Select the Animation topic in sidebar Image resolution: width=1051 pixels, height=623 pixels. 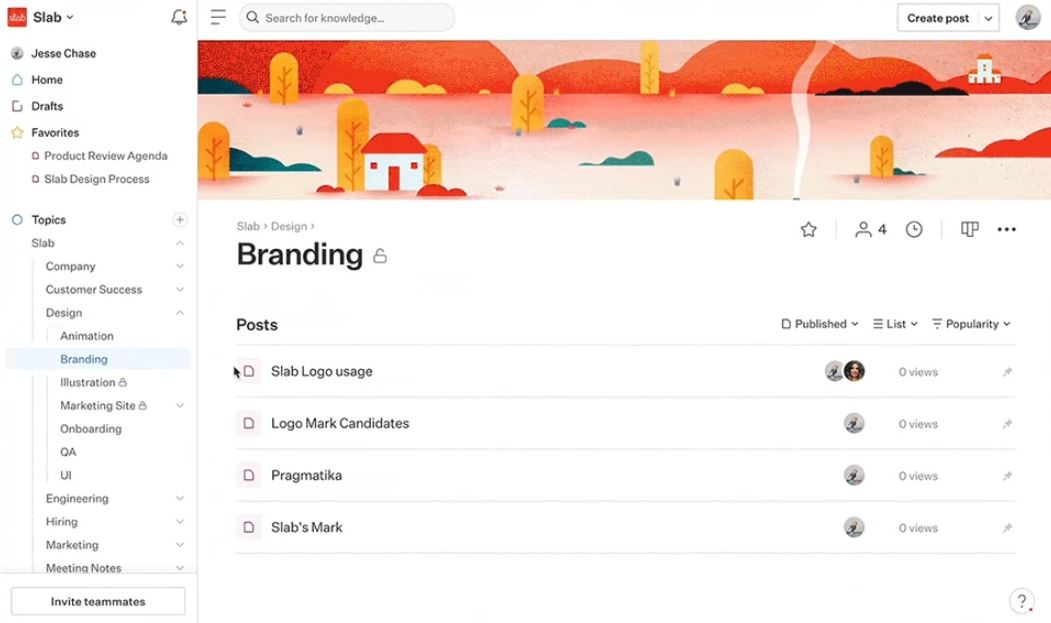click(x=87, y=336)
